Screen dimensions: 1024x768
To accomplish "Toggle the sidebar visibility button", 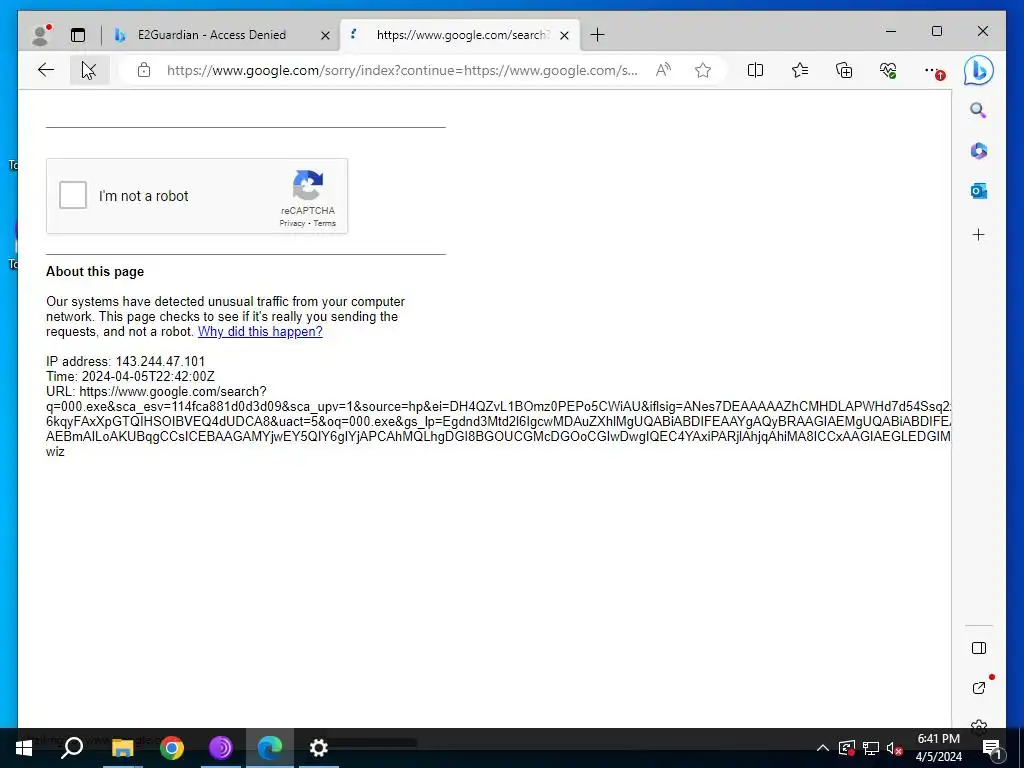I will pos(978,648).
